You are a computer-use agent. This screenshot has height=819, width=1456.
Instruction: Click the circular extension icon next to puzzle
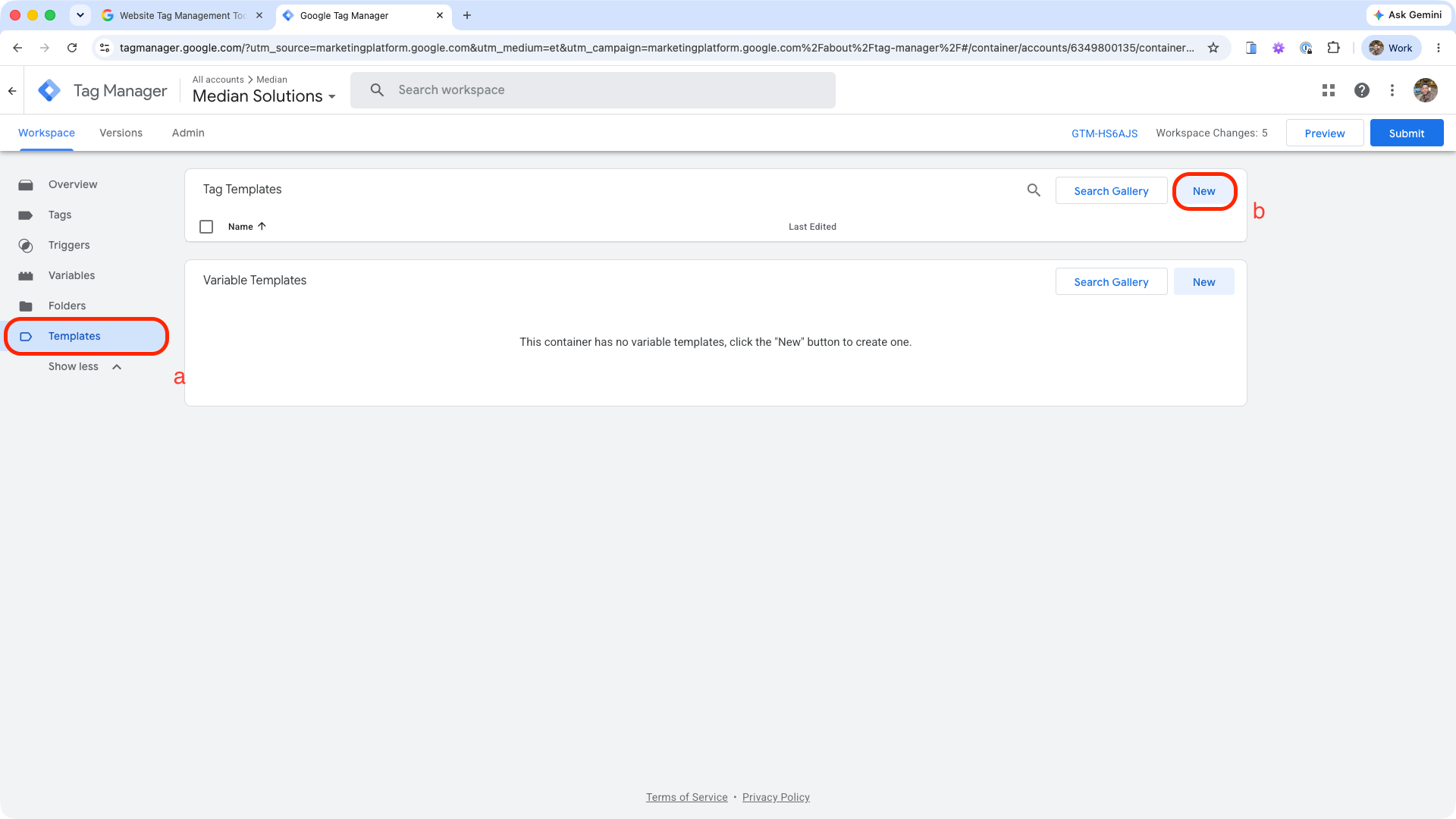[x=1306, y=48]
